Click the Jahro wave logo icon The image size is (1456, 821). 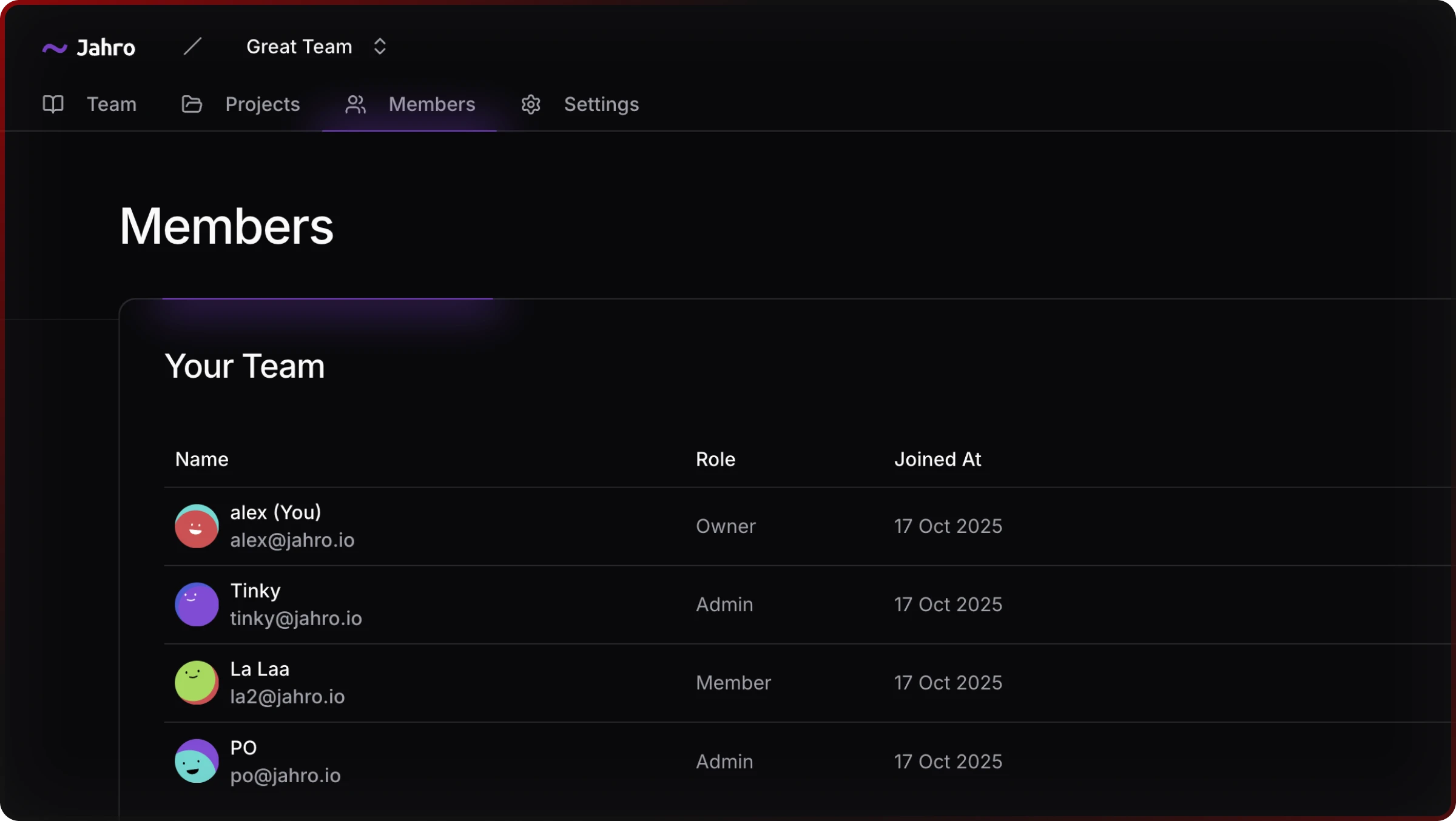55,48
